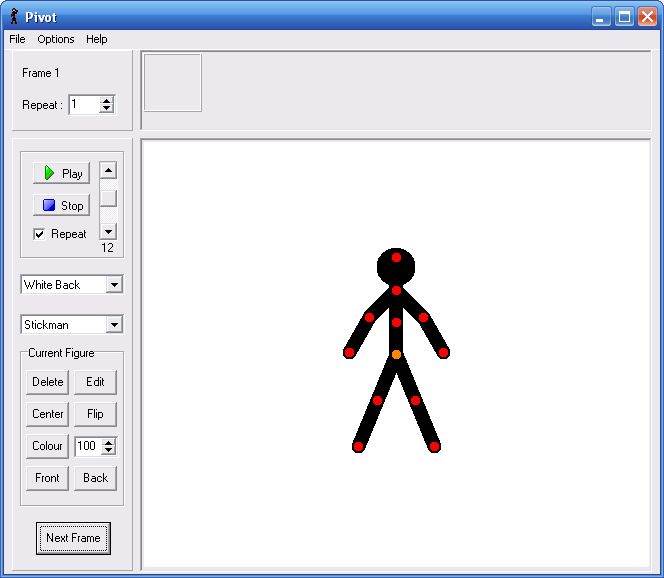Click the speed scrollbar down arrow
This screenshot has height=578, width=664.
[108, 232]
